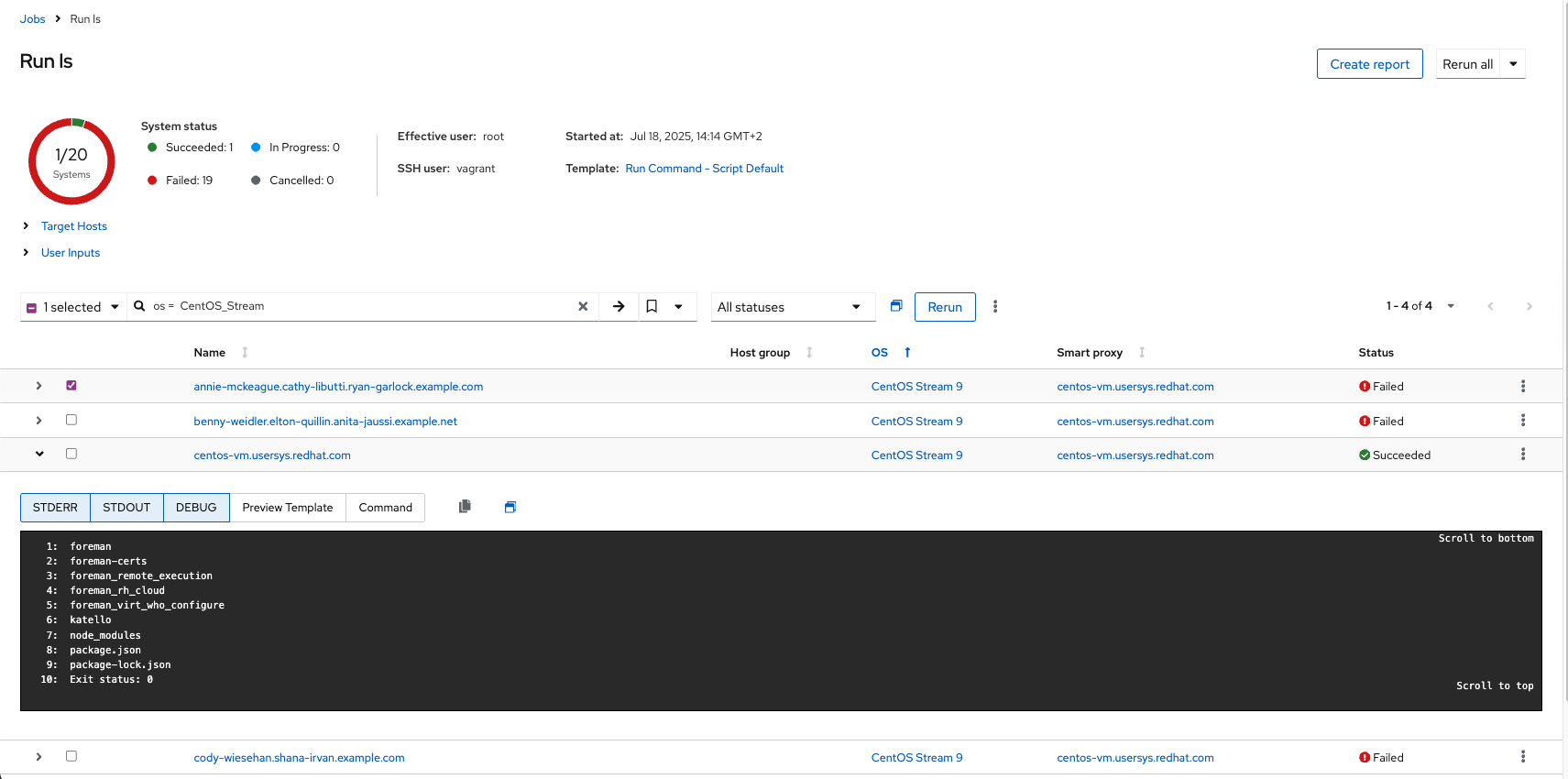Collapse the centos-vm.usersys.redhat.com row
Viewport: 1568px width, 779px height.
(39, 455)
